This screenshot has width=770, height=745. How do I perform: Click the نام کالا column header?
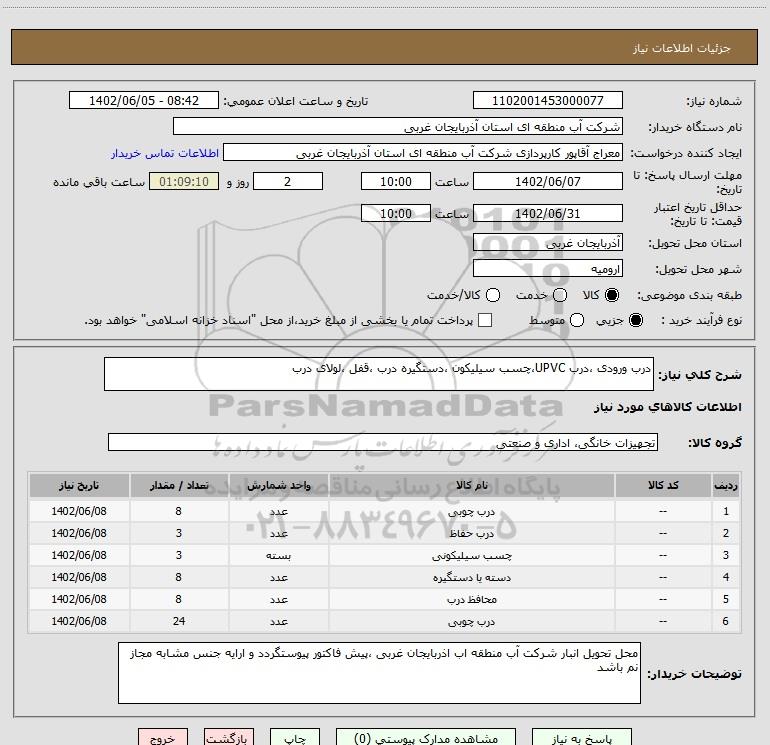[x=471, y=486]
